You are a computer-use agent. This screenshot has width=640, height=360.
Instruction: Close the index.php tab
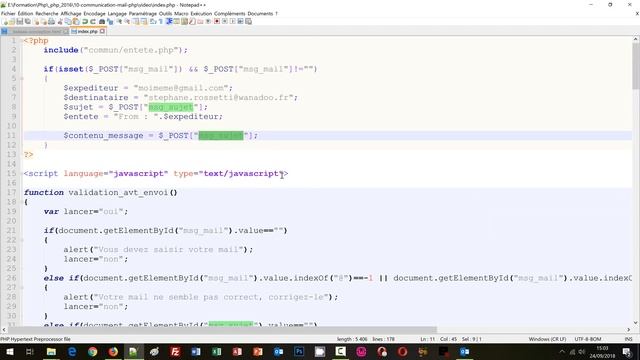[x=102, y=31]
